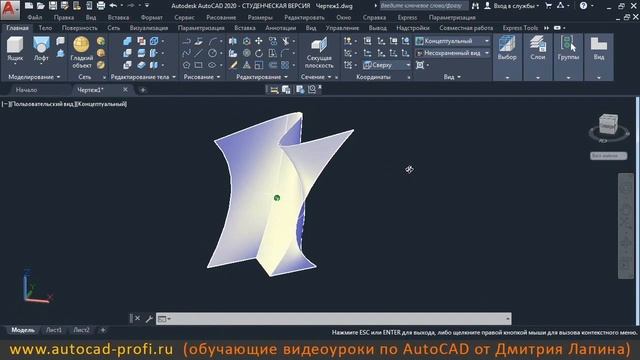
Task: Open the Сверху UCS dropdown
Action: click(x=387, y=65)
